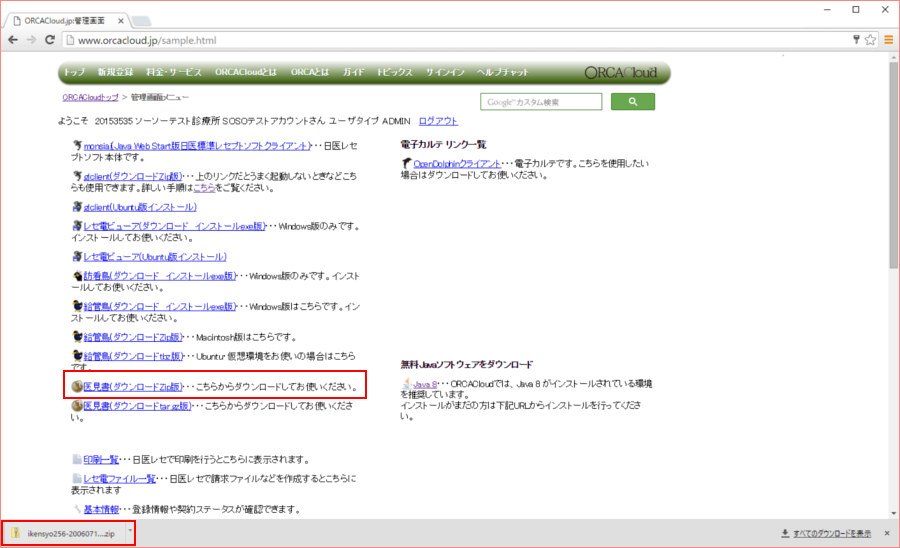Show all downloads link in download bar
This screenshot has height=548, width=900.
coord(825,534)
